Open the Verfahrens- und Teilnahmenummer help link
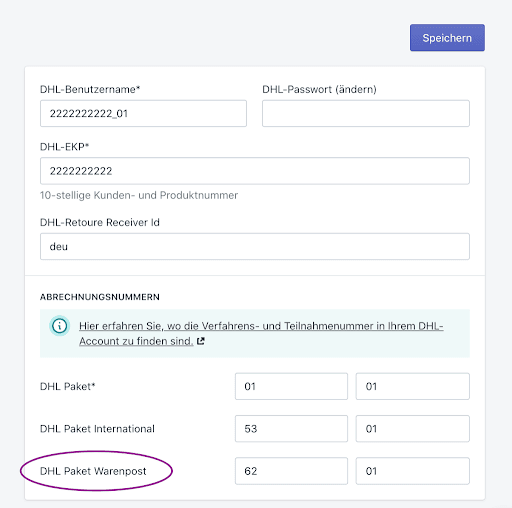Screen dimensions: 512x508 tap(261, 333)
